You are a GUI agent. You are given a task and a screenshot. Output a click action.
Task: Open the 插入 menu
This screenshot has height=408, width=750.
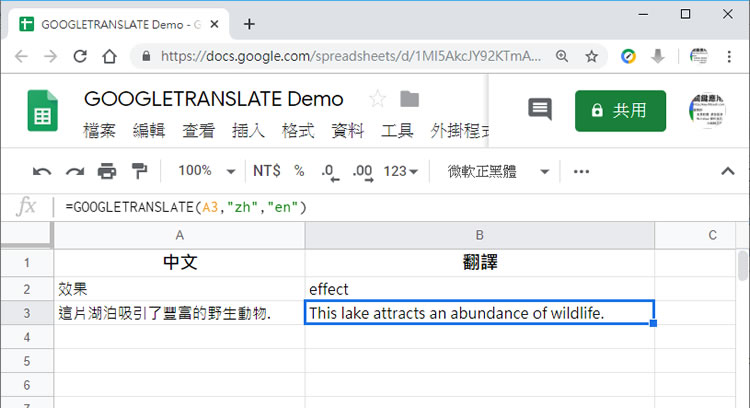[x=248, y=131]
